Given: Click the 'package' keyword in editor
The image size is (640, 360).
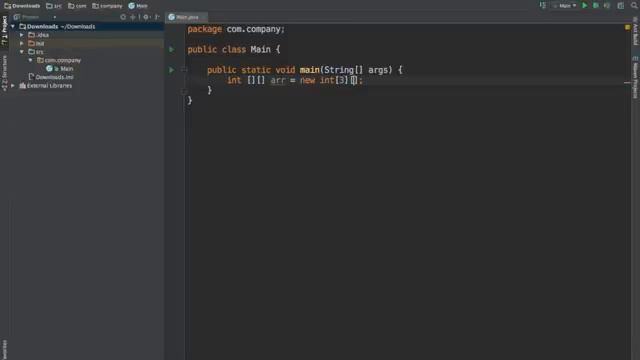Looking at the screenshot, I should [204, 29].
